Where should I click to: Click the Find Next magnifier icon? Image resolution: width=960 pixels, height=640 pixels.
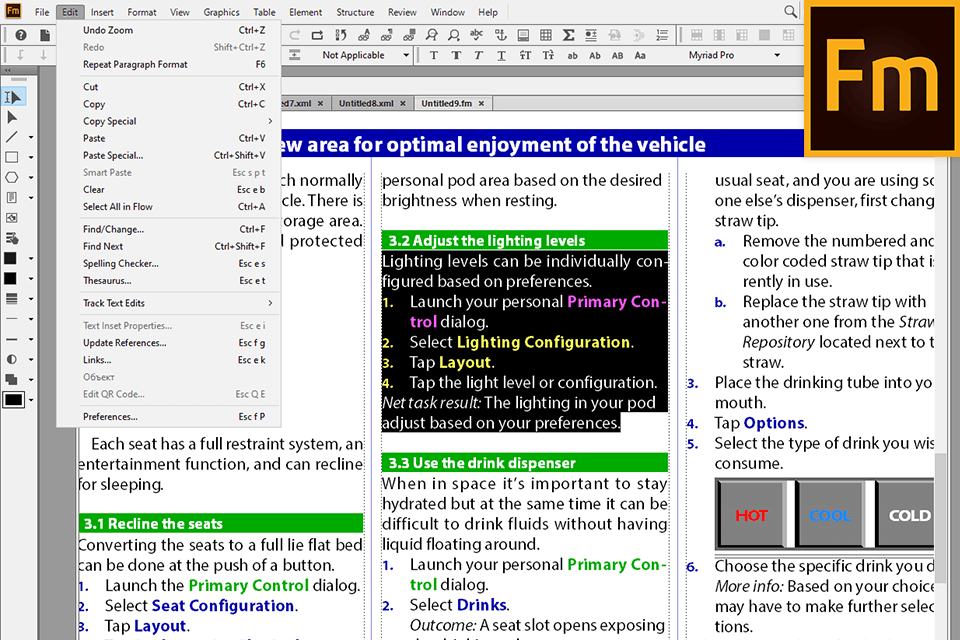454,35
